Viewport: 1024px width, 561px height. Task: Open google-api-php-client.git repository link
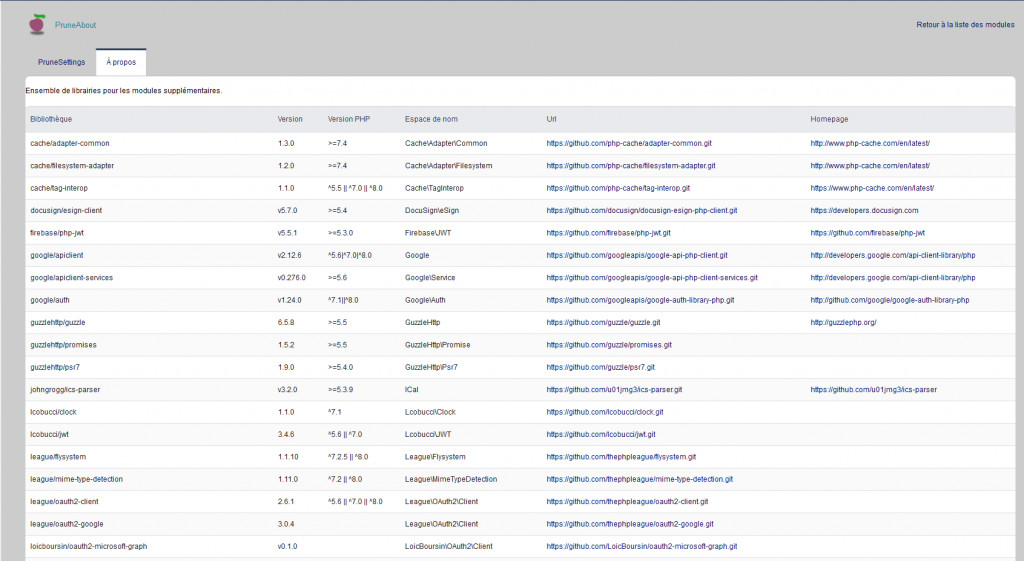pyautogui.click(x=637, y=255)
